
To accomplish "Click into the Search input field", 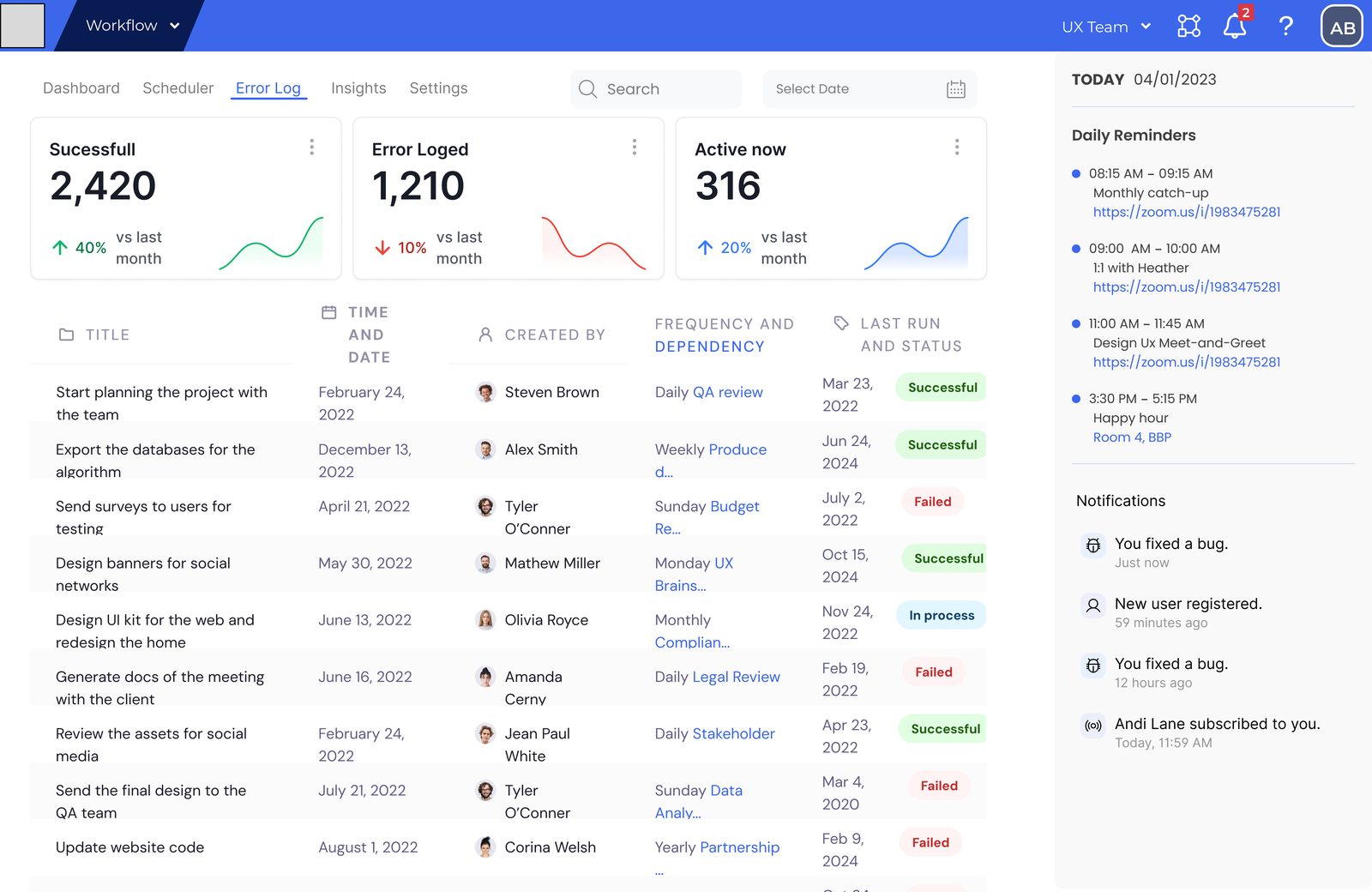I will pos(656,89).
